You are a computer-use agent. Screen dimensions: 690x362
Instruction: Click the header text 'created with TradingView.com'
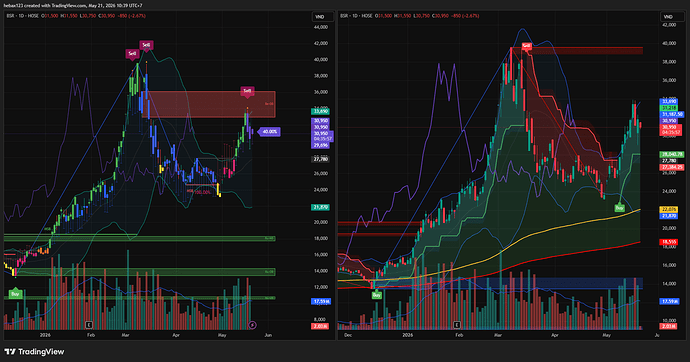pos(56,6)
